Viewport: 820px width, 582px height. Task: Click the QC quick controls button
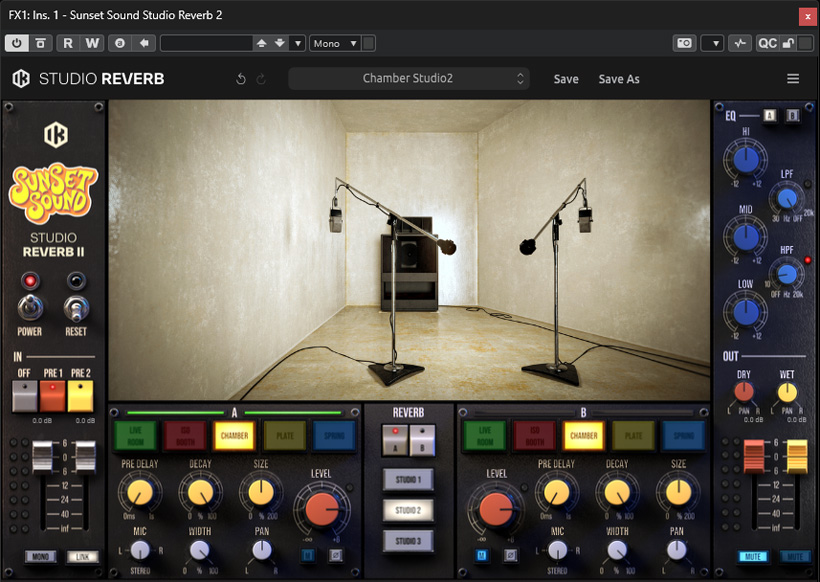[767, 43]
